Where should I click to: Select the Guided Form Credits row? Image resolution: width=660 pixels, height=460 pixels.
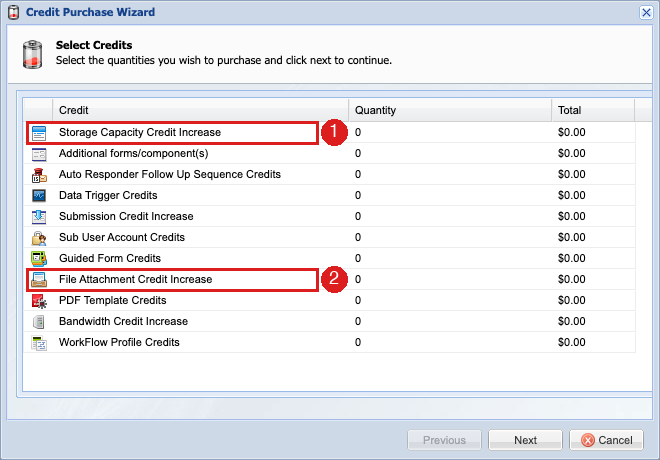point(329,258)
